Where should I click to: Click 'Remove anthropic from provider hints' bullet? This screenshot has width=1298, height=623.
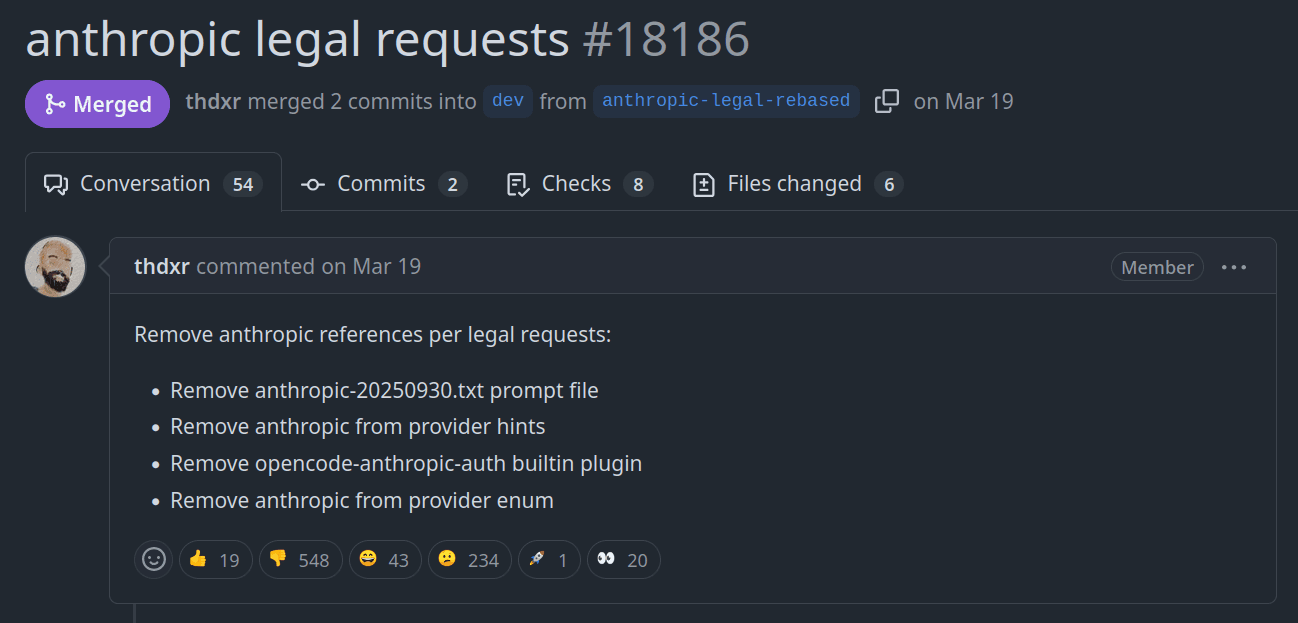coord(358,427)
